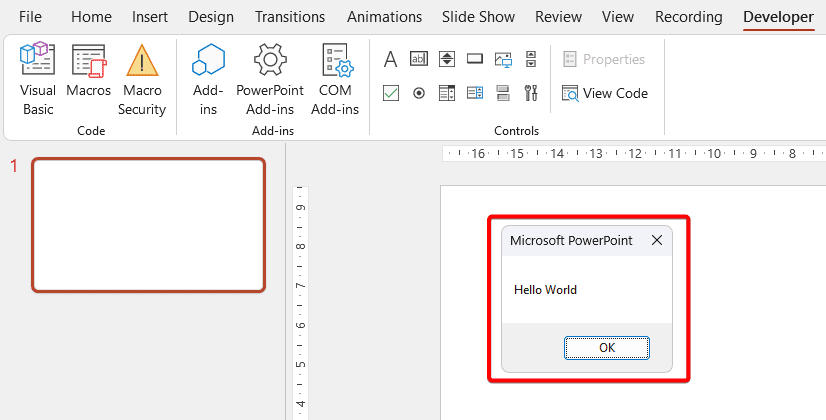
Task: Click the Microsoft PowerPoint dialog title
Action: tap(571, 241)
